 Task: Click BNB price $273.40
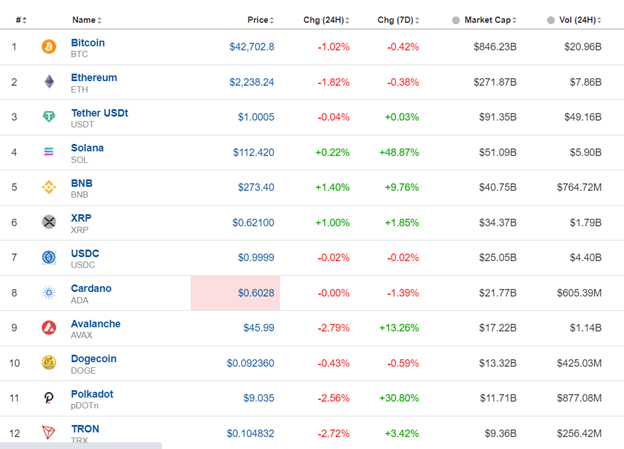pos(256,187)
